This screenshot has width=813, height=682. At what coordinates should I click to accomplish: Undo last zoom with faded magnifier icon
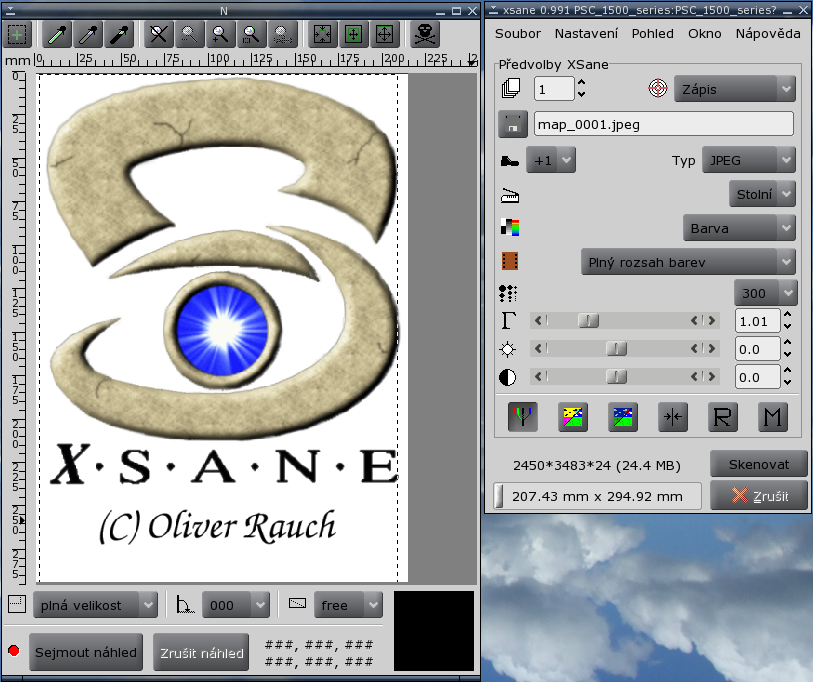point(283,35)
